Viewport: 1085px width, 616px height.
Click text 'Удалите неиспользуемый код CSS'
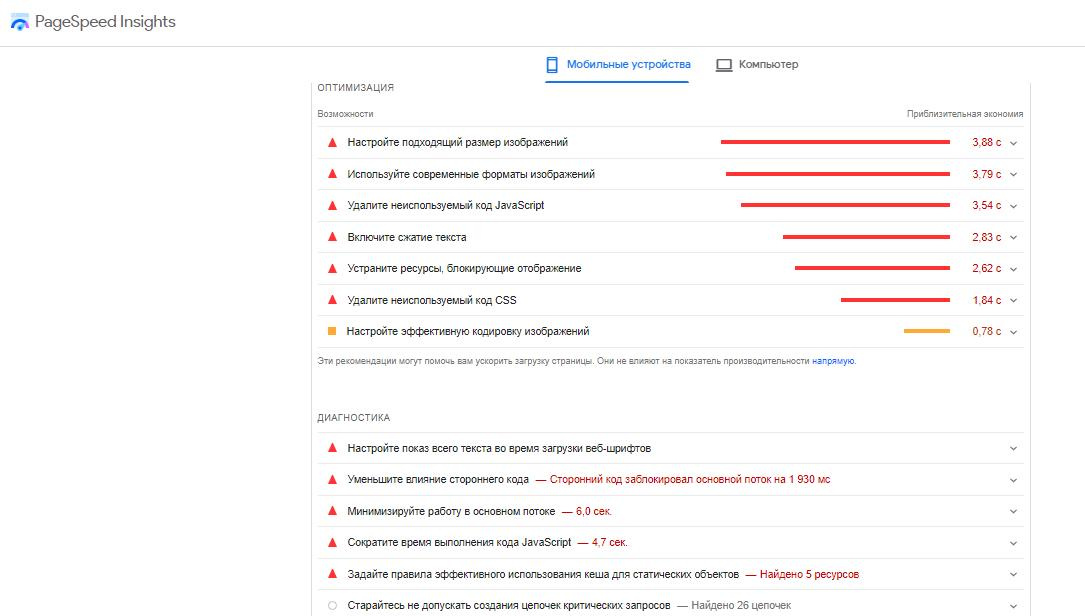tap(432, 300)
